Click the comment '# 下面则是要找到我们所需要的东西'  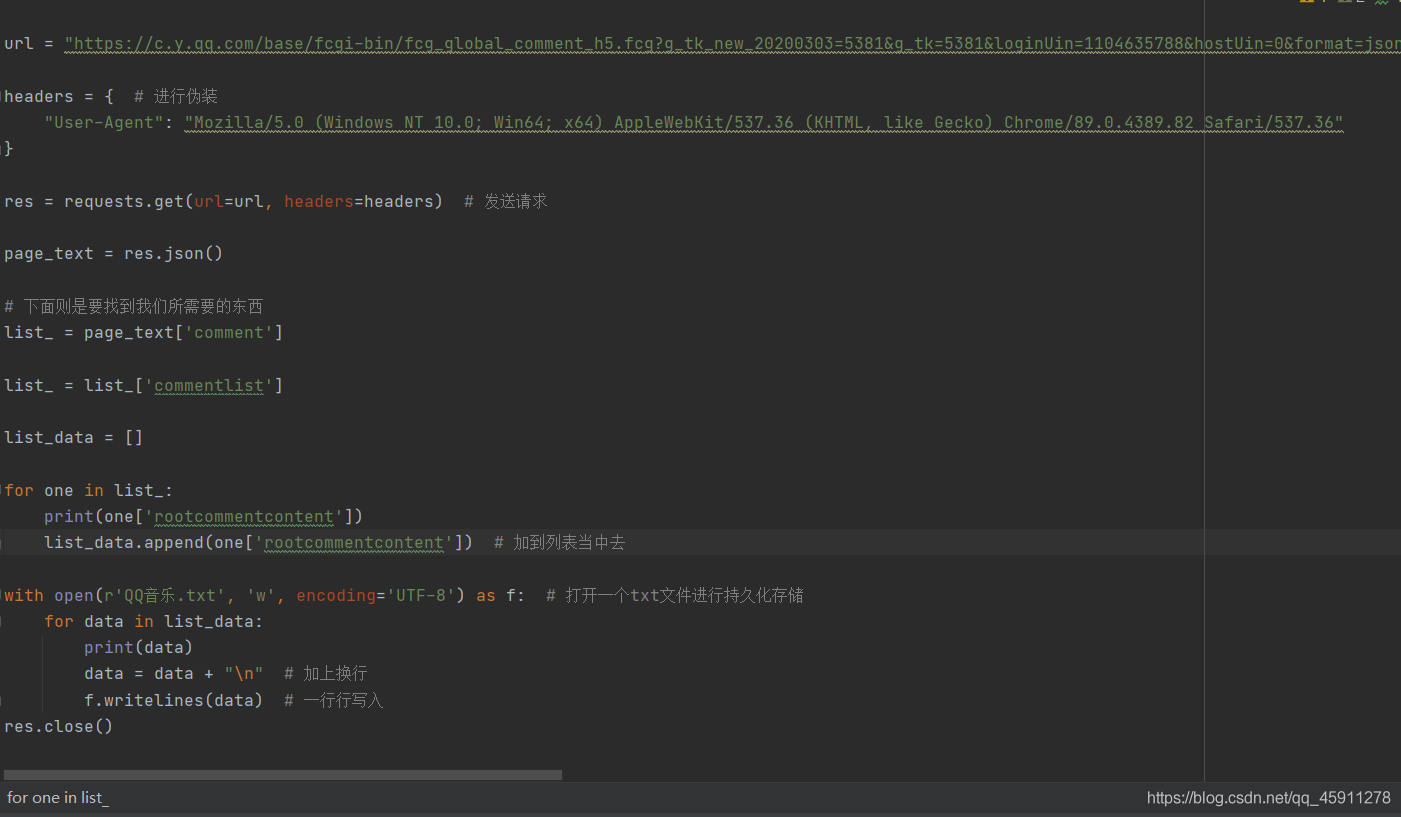pos(133,307)
